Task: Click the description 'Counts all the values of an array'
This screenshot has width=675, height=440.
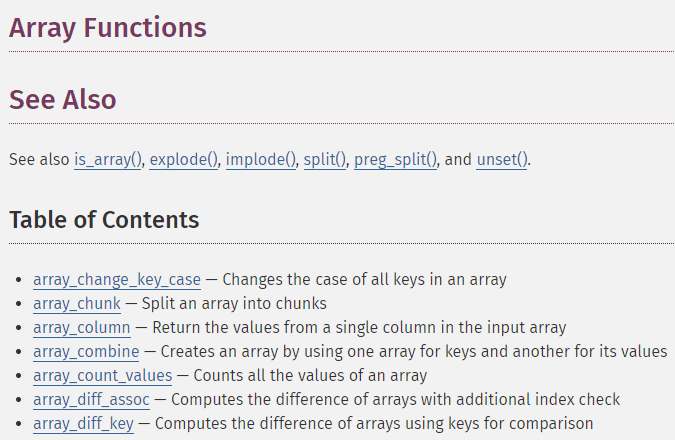Action: 310,376
